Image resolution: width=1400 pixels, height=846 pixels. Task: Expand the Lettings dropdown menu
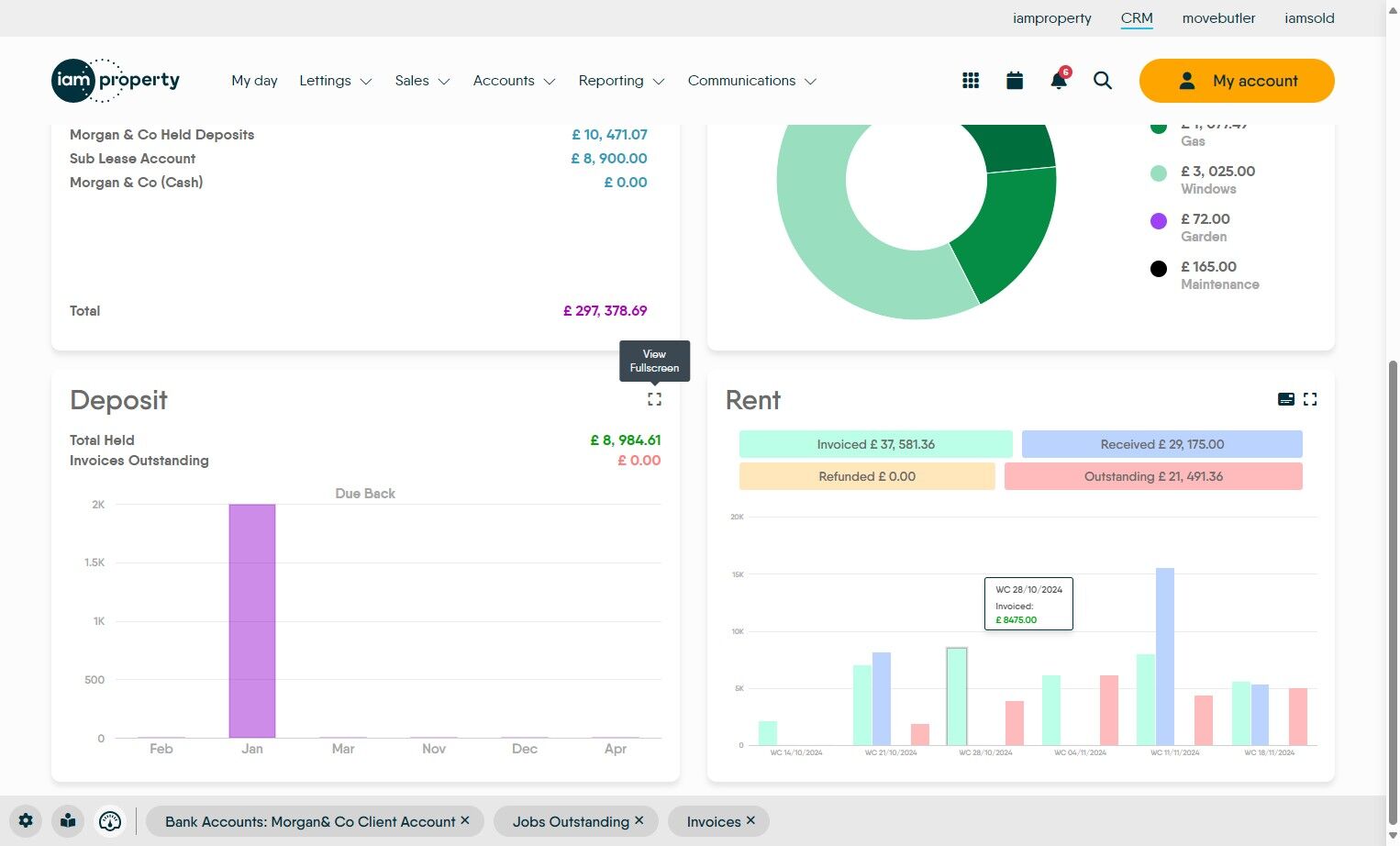coord(336,81)
